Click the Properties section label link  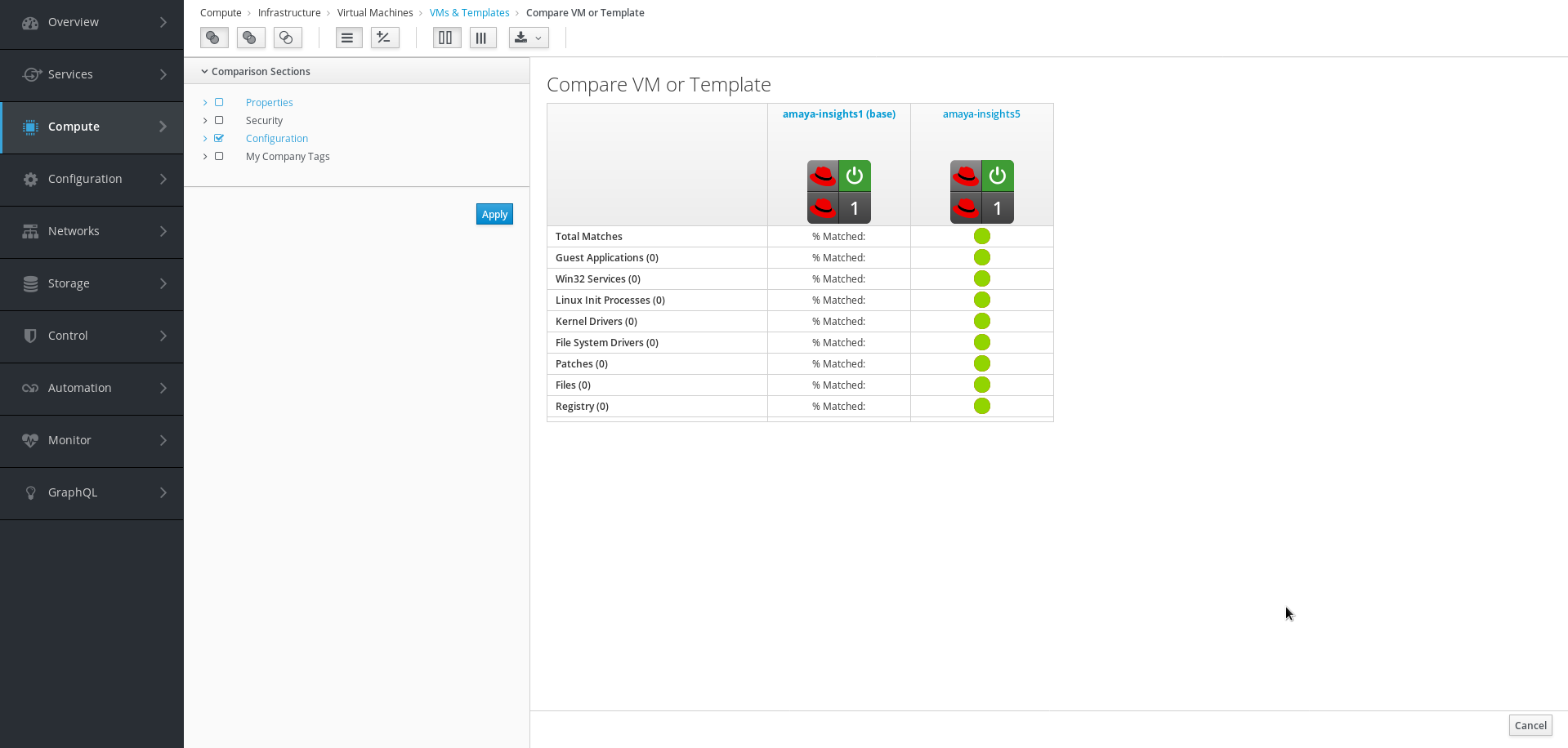269,103
